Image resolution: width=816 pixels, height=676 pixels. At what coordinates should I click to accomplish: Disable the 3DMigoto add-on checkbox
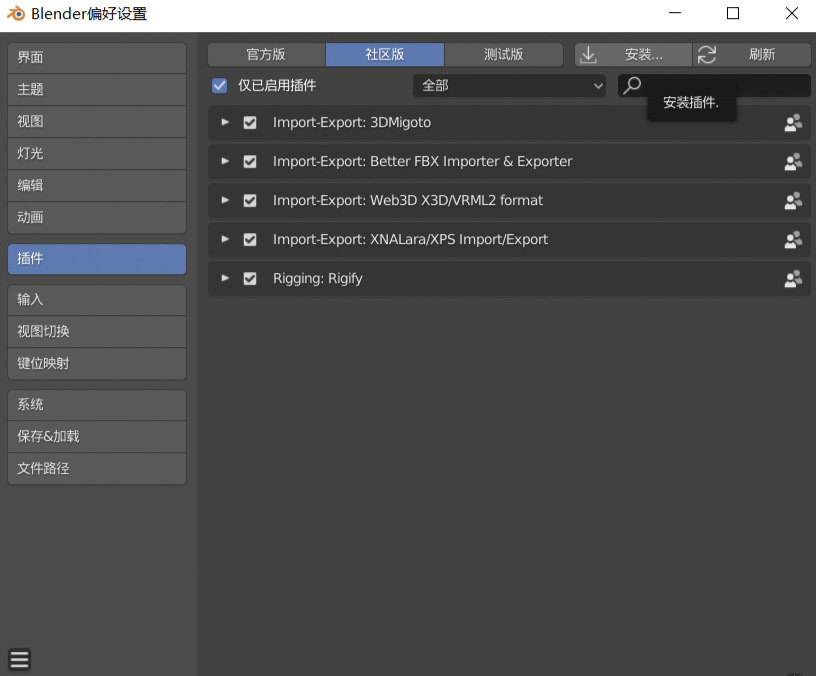(x=250, y=123)
